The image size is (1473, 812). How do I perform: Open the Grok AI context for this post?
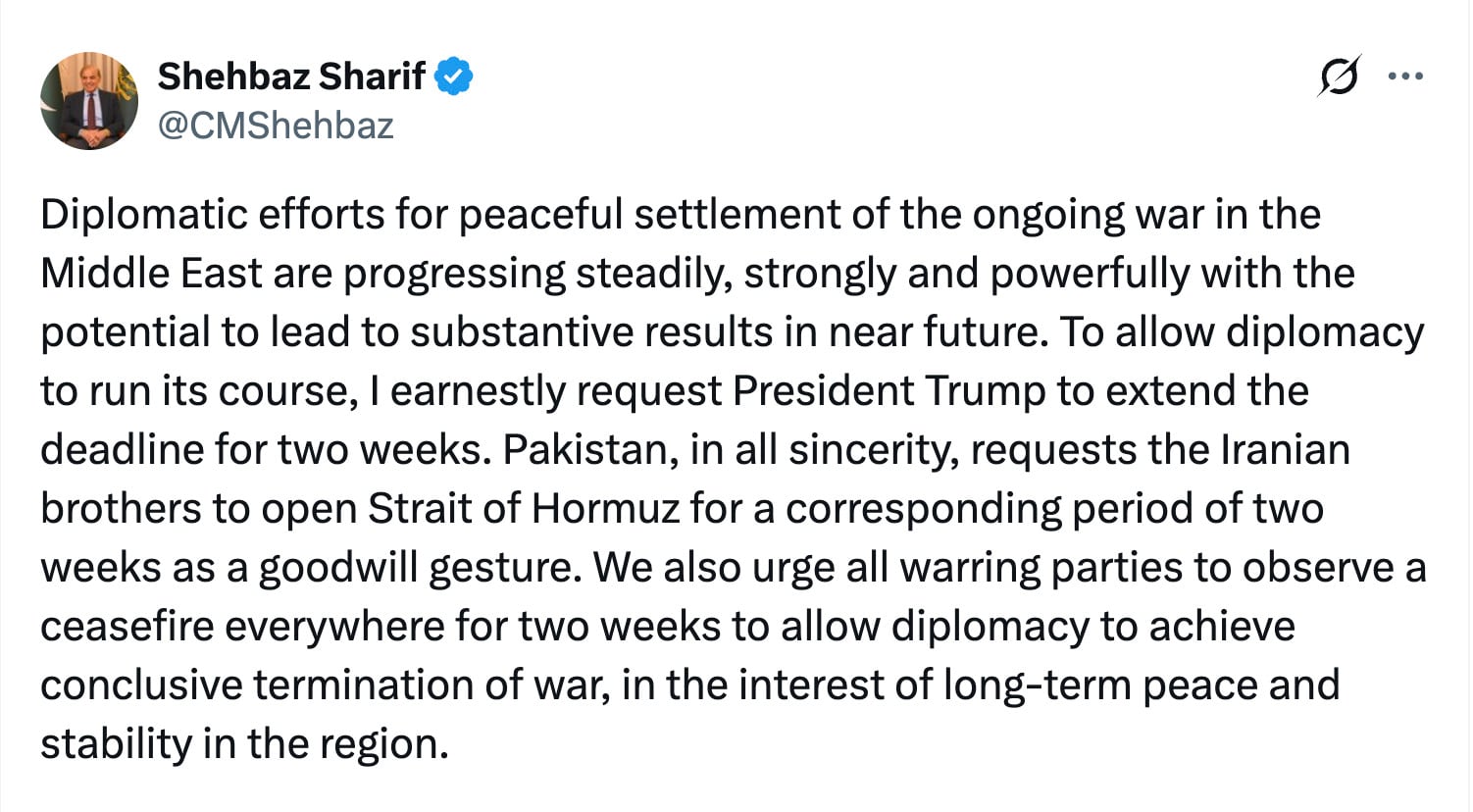click(x=1342, y=75)
